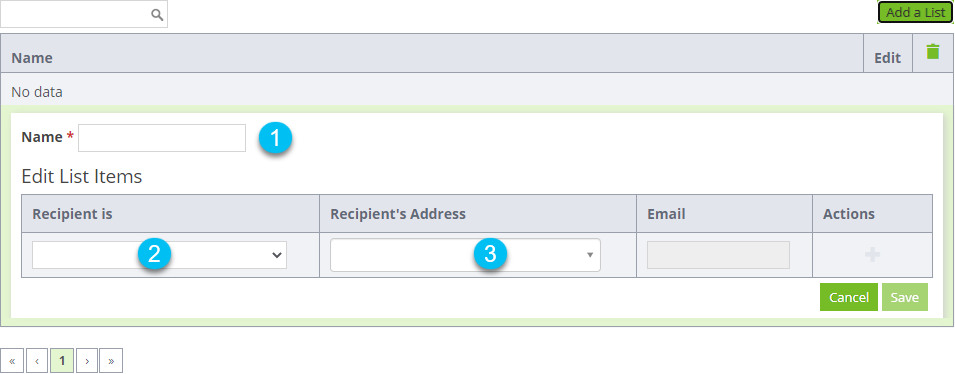This screenshot has width=955, height=374.
Task: Select page 1 in pagination
Action: (x=62, y=361)
